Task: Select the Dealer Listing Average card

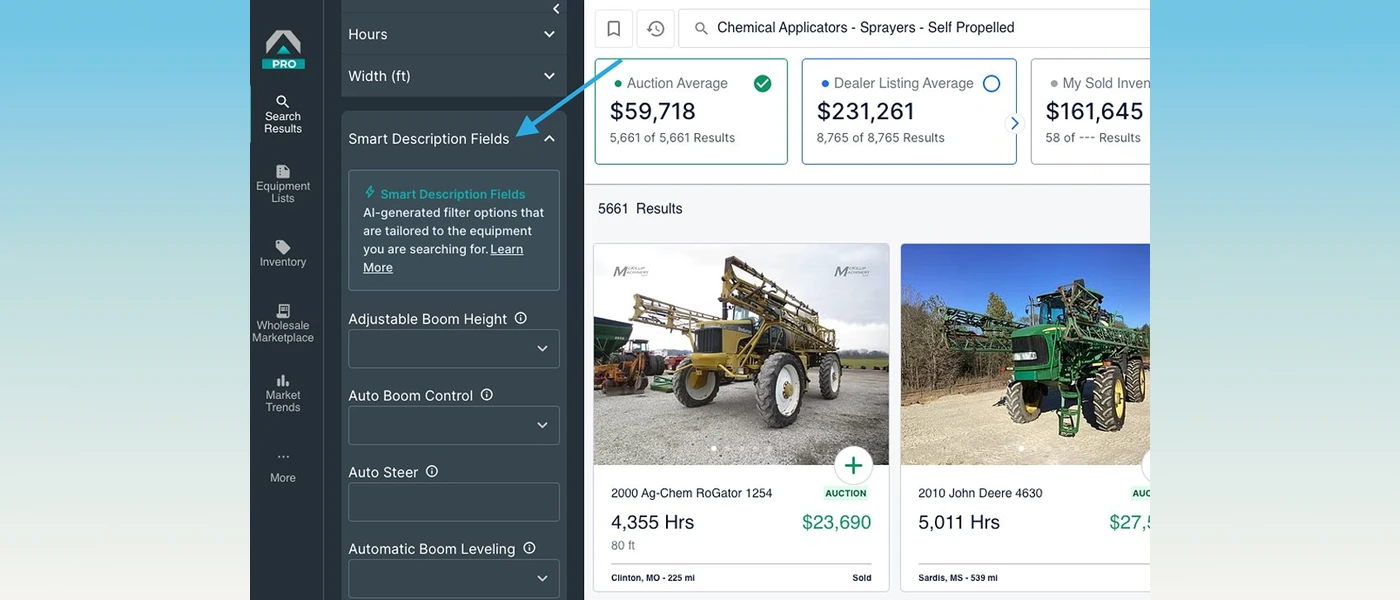Action: coord(909,111)
